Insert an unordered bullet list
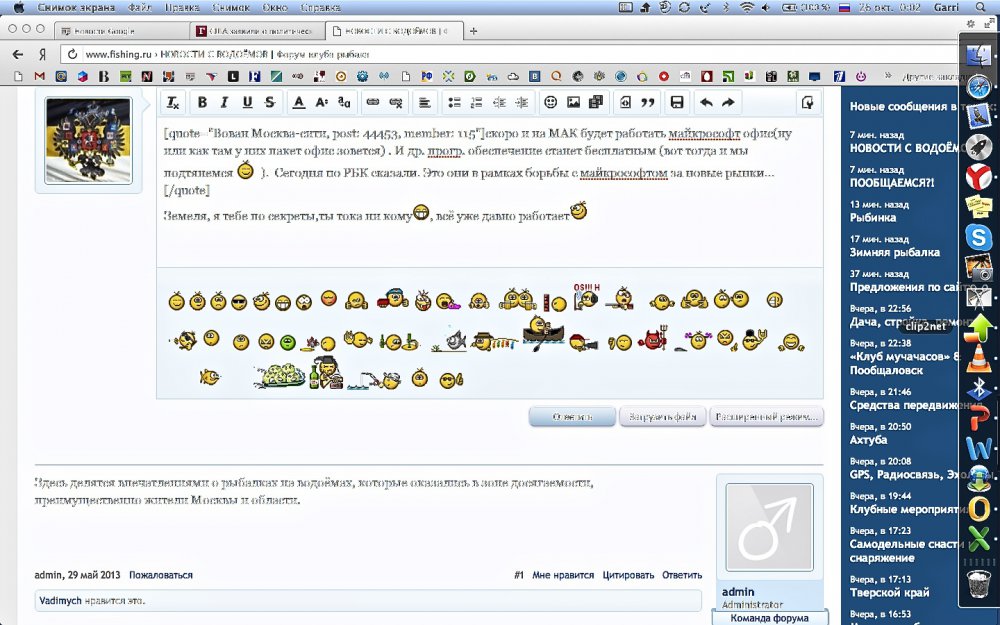Screen dimensions: 1000x625 click(x=454, y=102)
